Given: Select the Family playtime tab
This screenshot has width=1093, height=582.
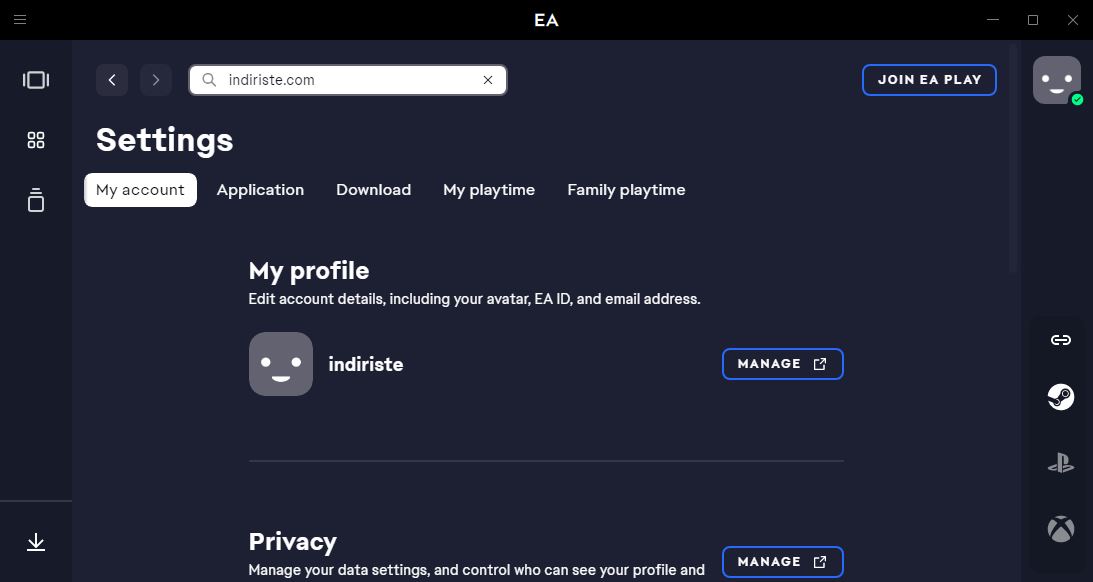Looking at the screenshot, I should [x=626, y=190].
